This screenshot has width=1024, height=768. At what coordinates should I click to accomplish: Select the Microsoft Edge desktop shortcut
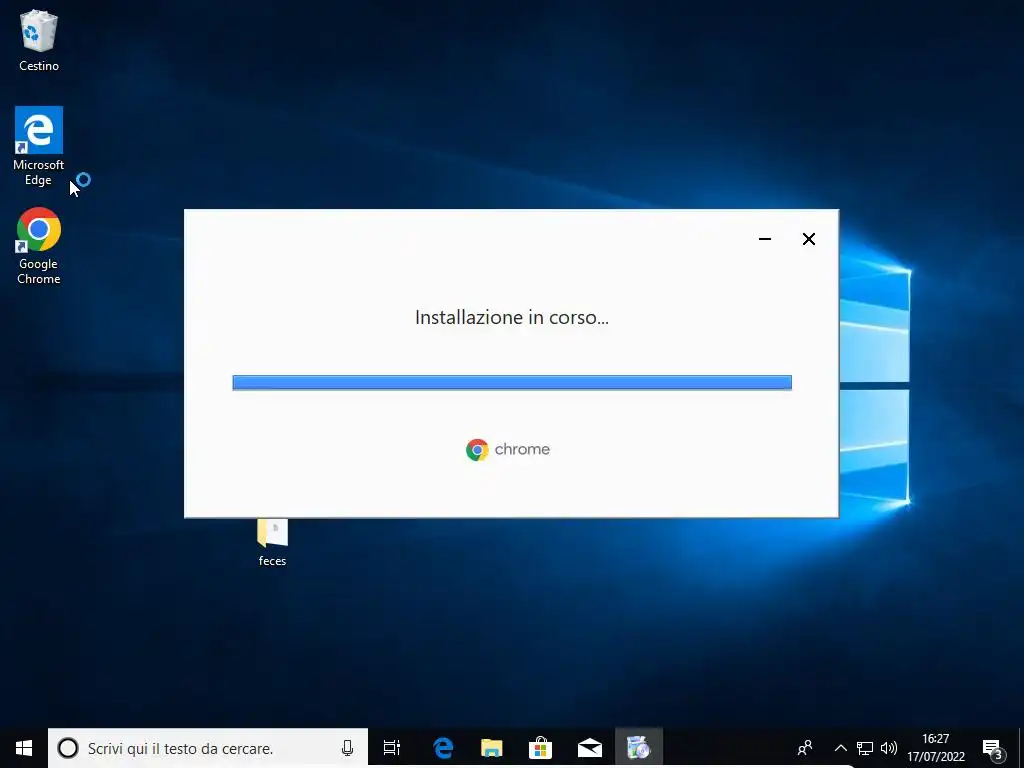point(39,146)
